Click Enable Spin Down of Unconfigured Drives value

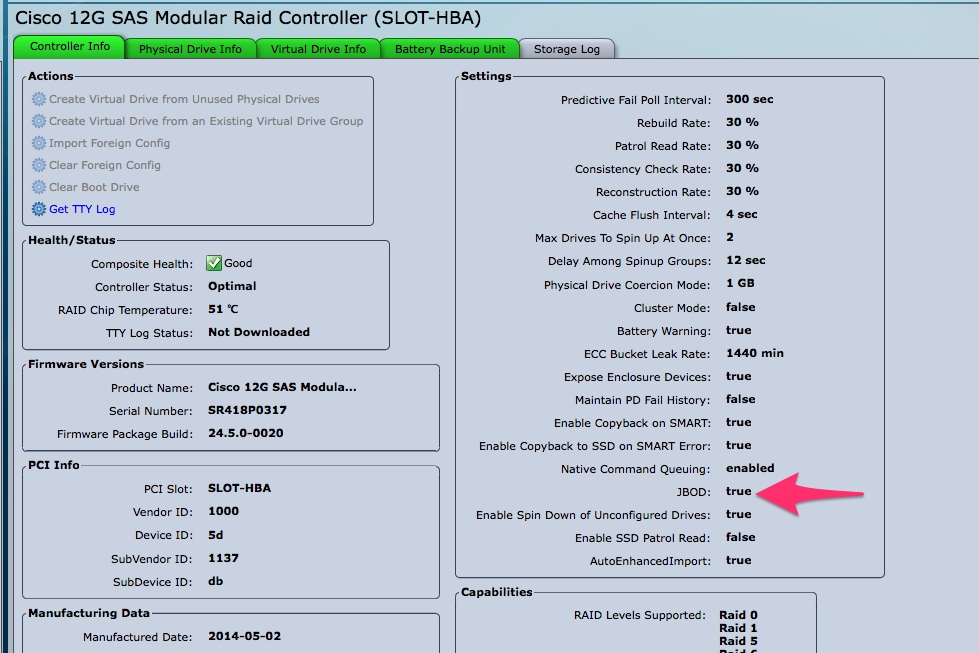[x=739, y=514]
